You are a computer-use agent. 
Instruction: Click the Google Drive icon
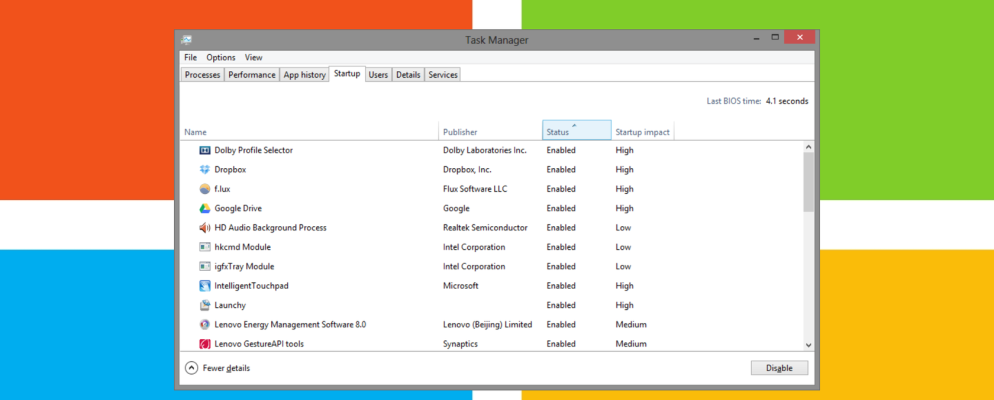tap(204, 208)
